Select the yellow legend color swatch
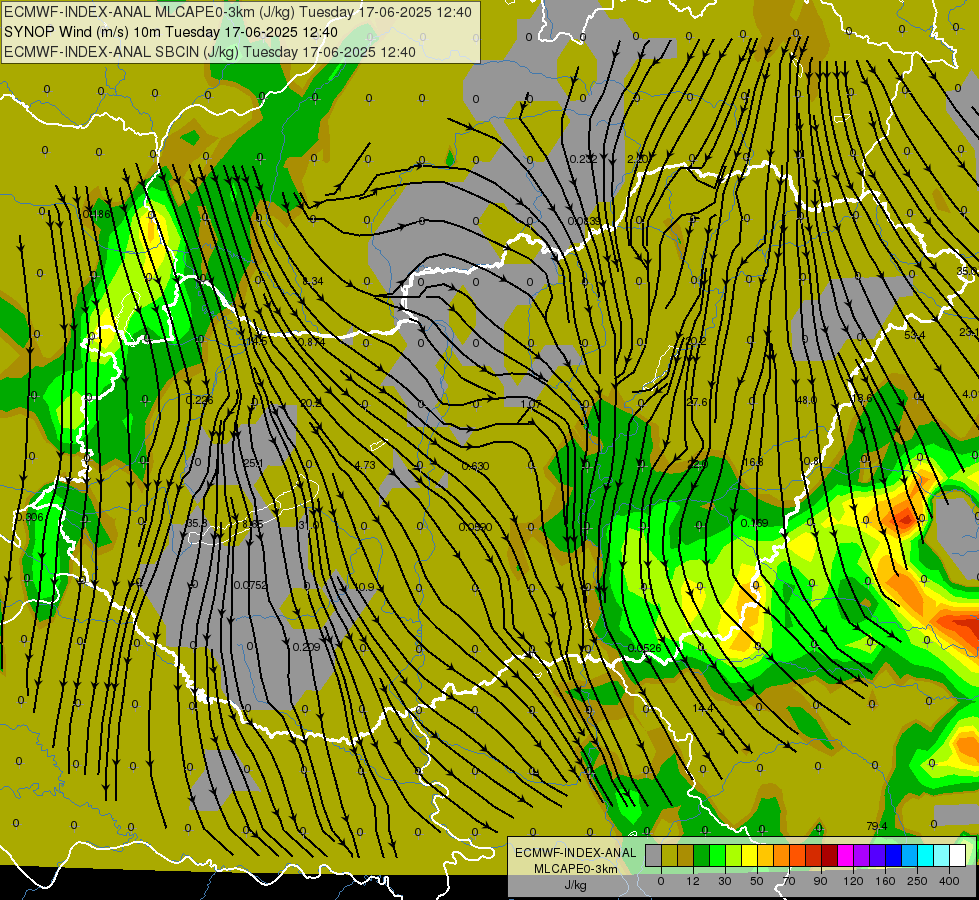The width and height of the screenshot is (979, 900). click(x=749, y=855)
